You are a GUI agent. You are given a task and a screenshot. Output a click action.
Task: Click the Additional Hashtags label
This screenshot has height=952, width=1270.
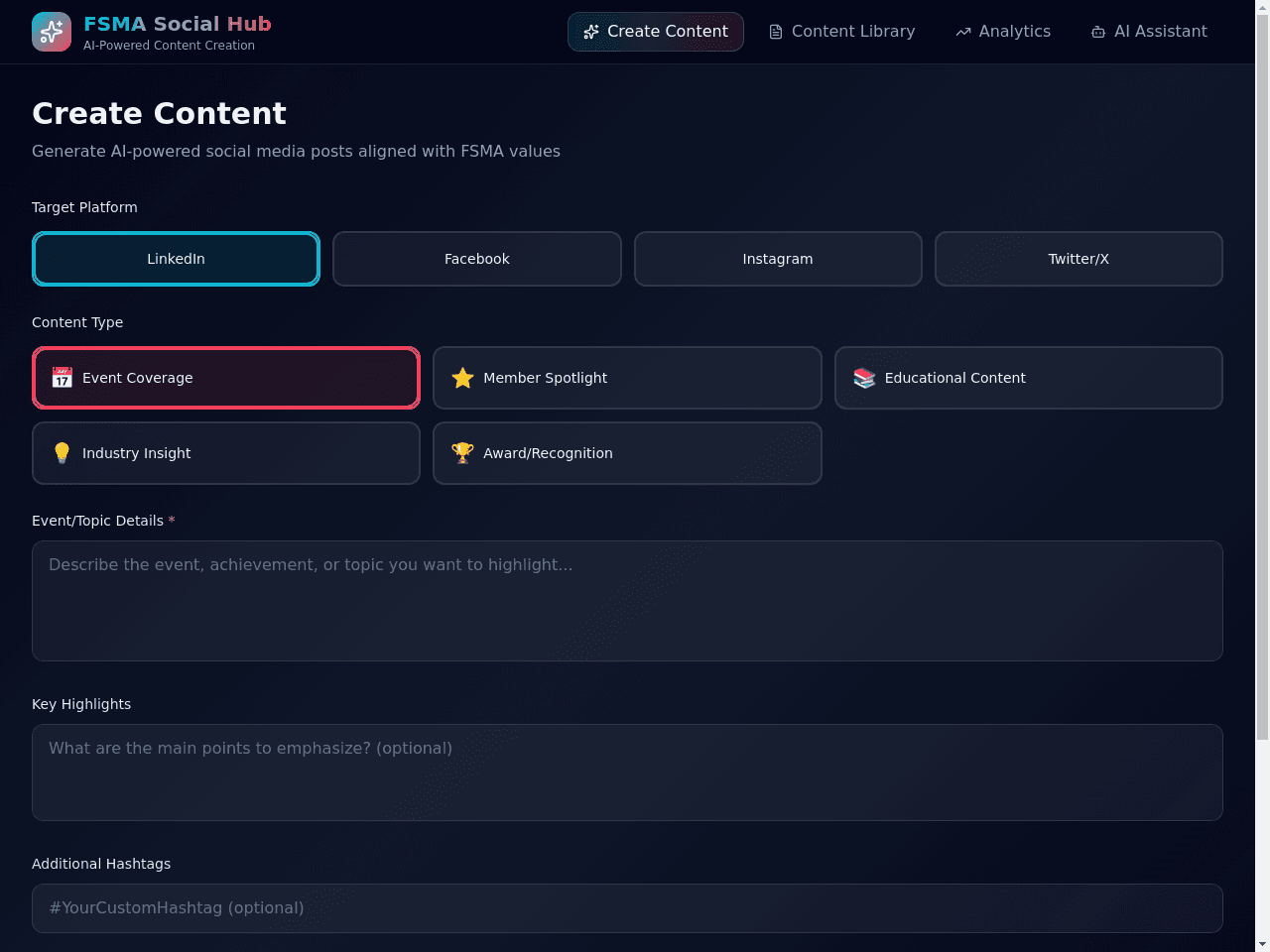[x=101, y=864]
